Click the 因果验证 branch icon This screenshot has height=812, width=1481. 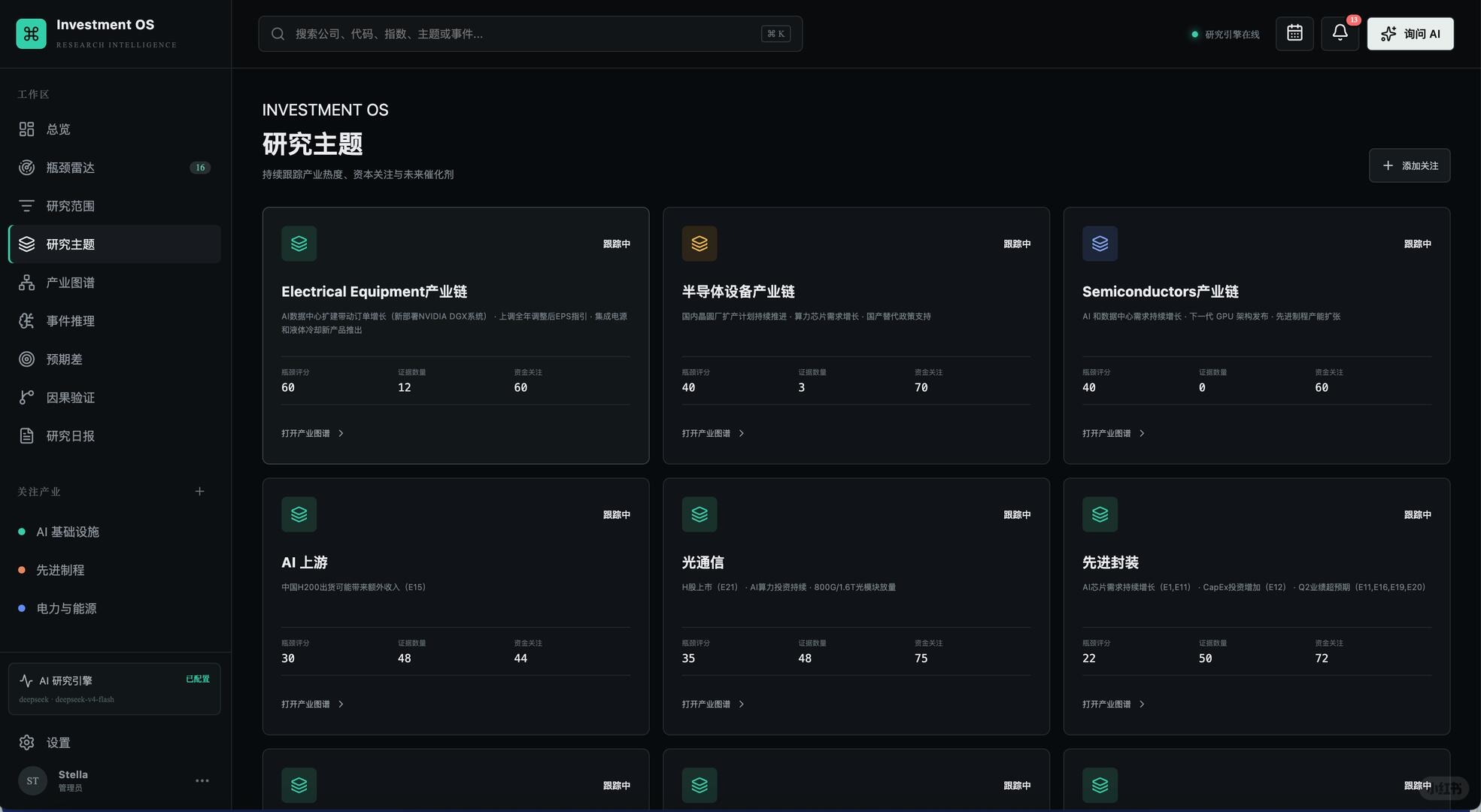tap(27, 398)
